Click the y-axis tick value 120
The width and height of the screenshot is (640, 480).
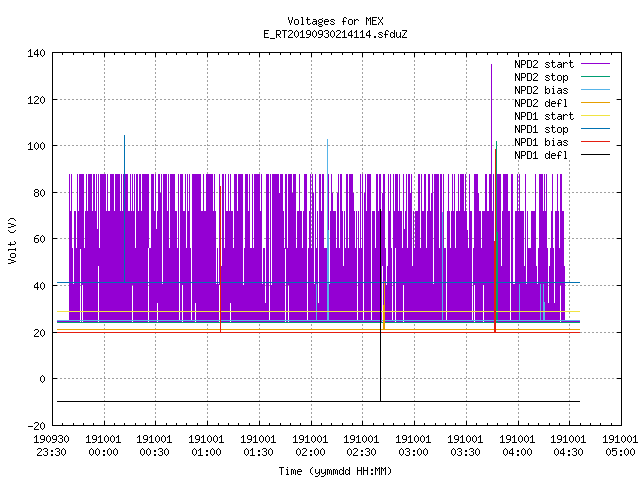coord(36,100)
